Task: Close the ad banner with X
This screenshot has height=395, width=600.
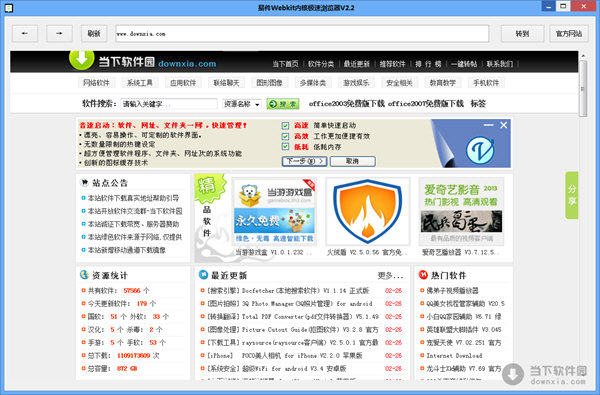Action: pyautogui.click(x=504, y=125)
